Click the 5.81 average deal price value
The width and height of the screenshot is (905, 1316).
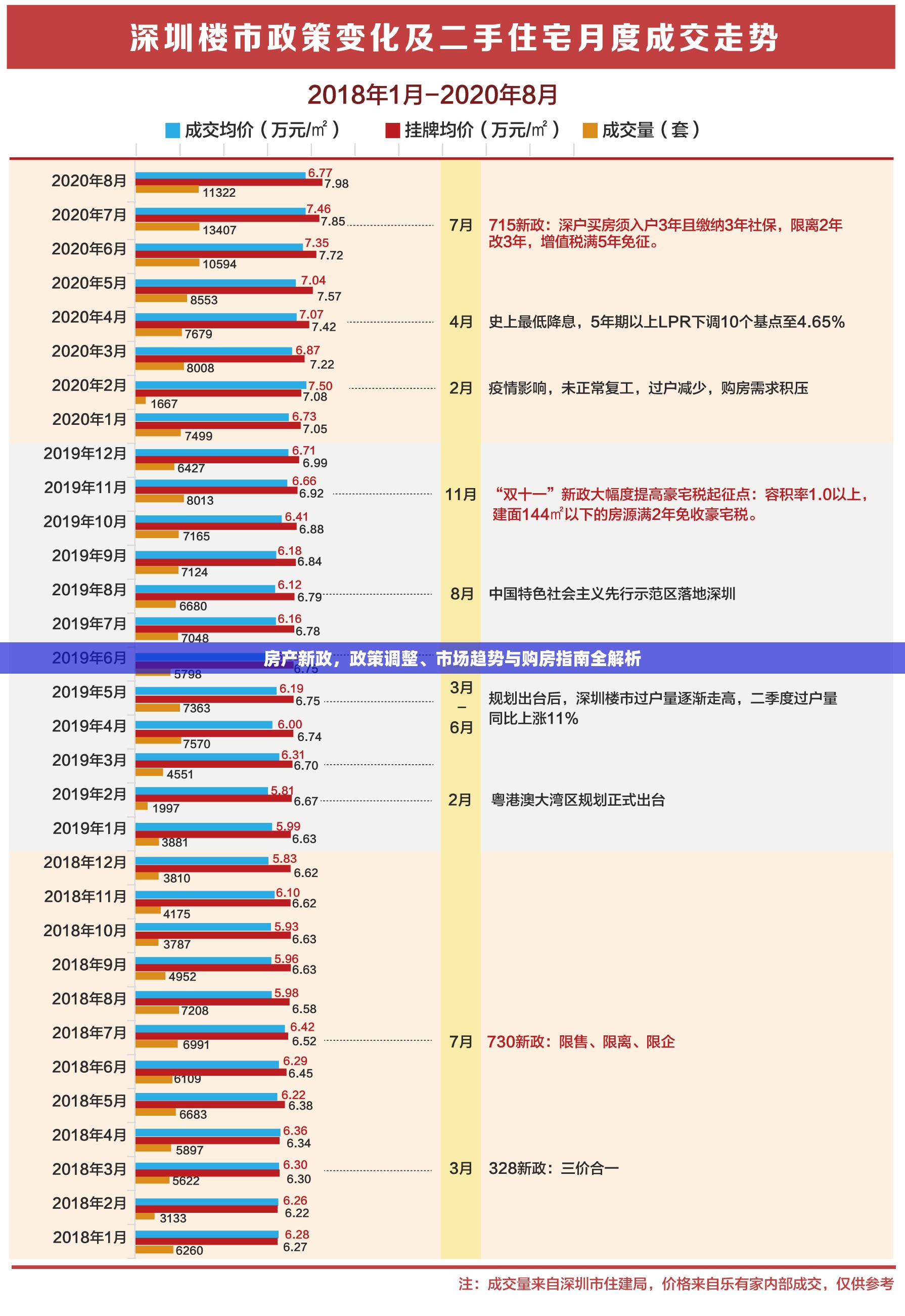coord(282,791)
